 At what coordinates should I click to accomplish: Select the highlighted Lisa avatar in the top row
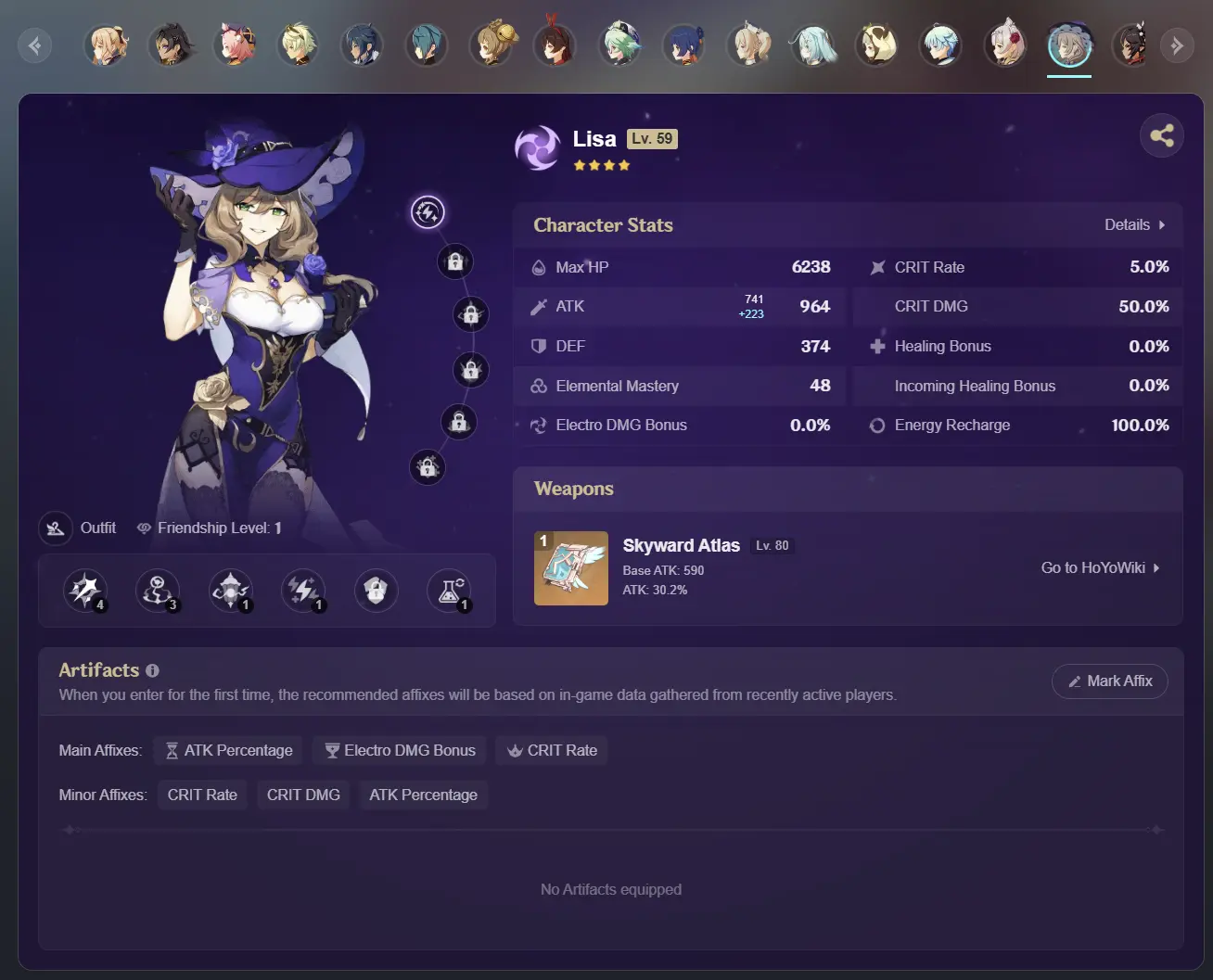[1069, 45]
